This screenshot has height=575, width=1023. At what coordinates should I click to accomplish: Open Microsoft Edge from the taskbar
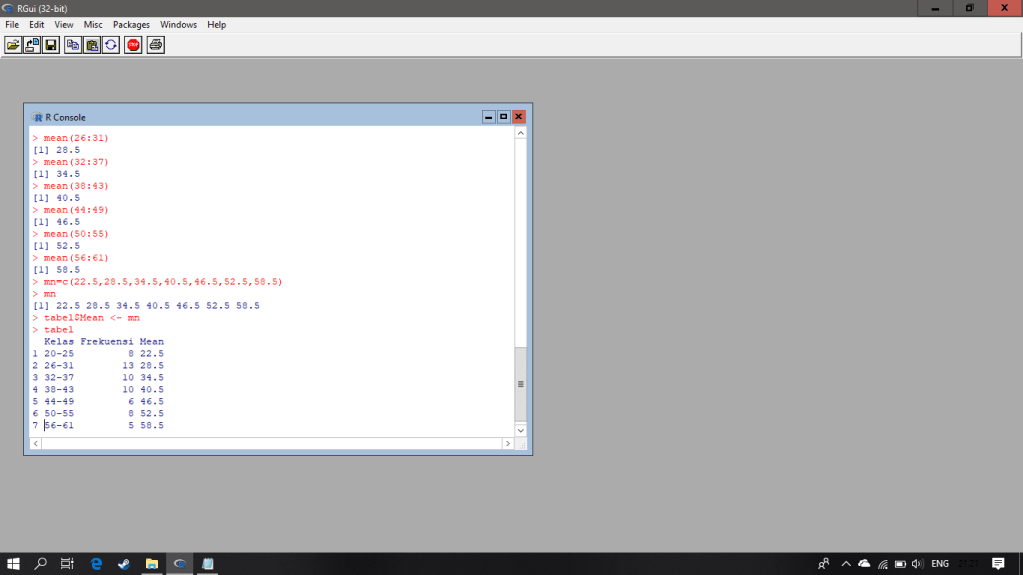click(96, 564)
